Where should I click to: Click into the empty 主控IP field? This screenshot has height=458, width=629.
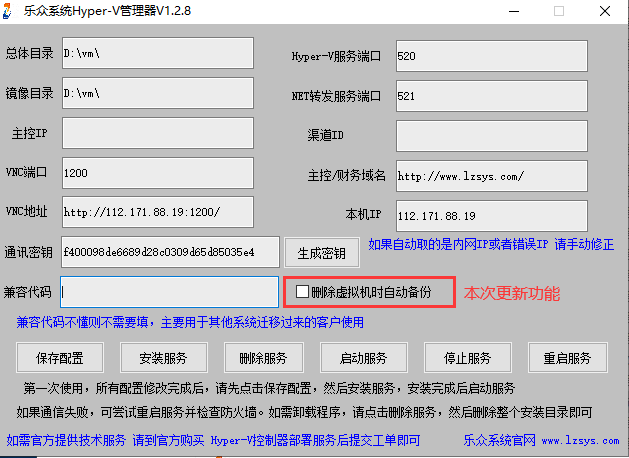click(158, 133)
